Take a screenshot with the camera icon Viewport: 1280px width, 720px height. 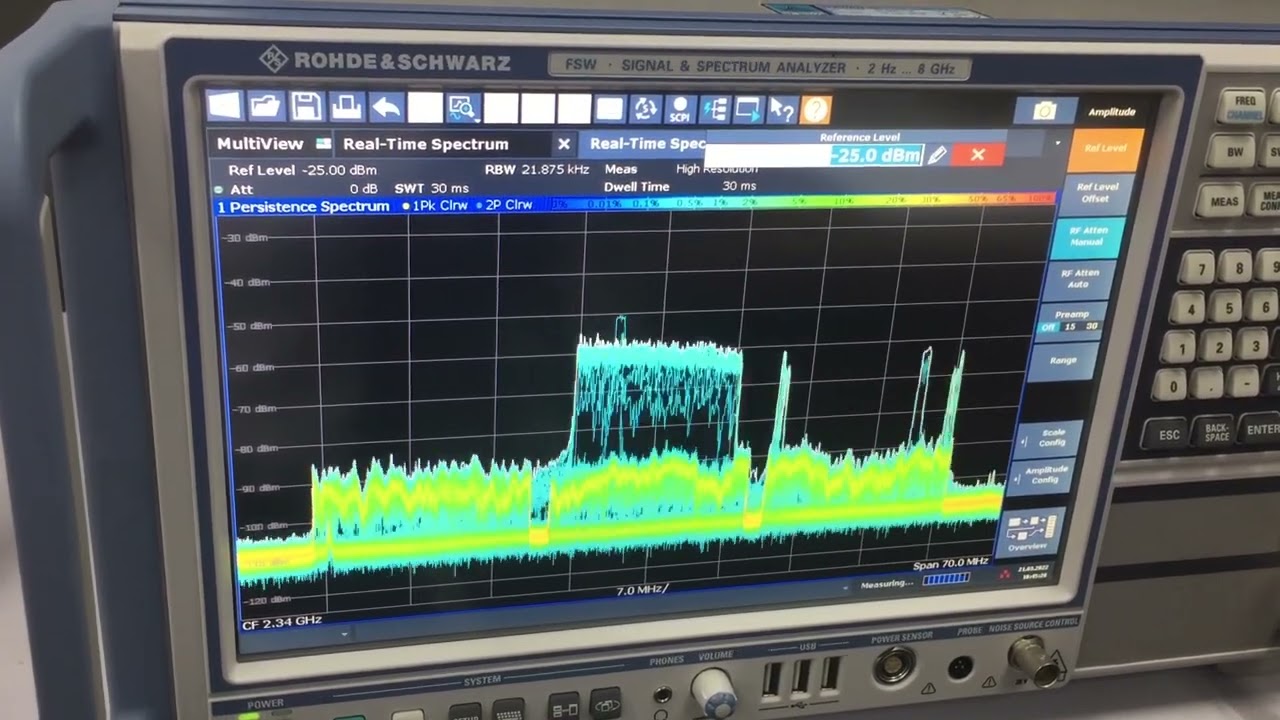click(1045, 111)
